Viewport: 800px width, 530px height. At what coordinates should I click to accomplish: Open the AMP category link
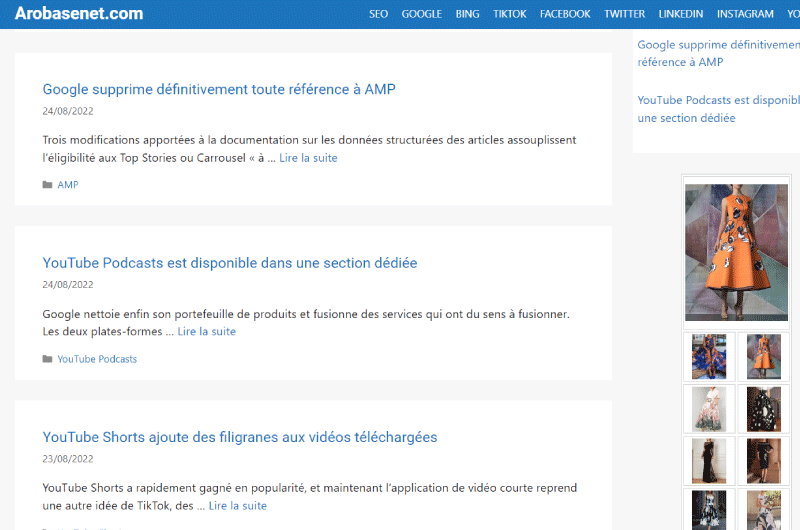[68, 185]
